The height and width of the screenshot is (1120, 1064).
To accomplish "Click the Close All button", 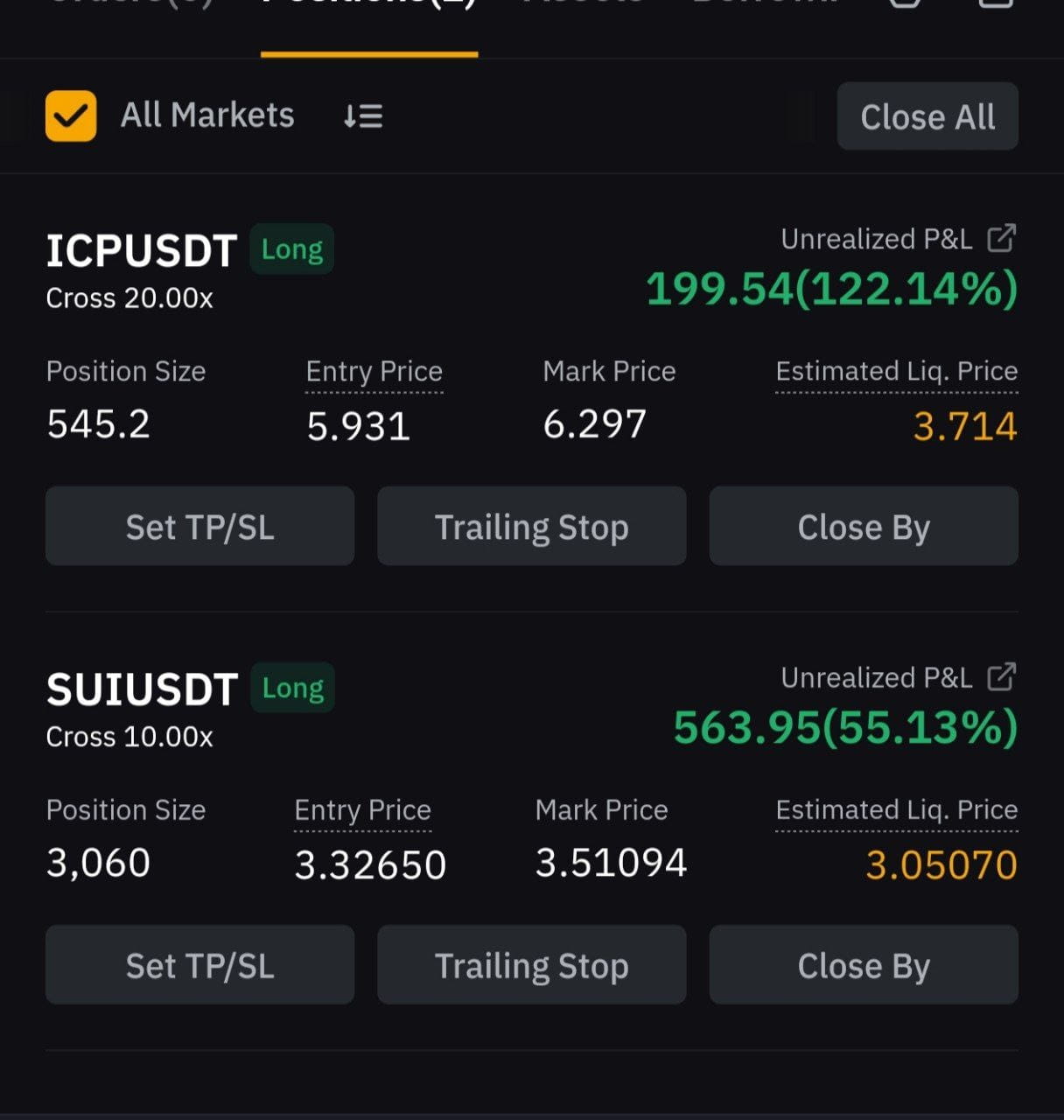I will click(x=927, y=116).
